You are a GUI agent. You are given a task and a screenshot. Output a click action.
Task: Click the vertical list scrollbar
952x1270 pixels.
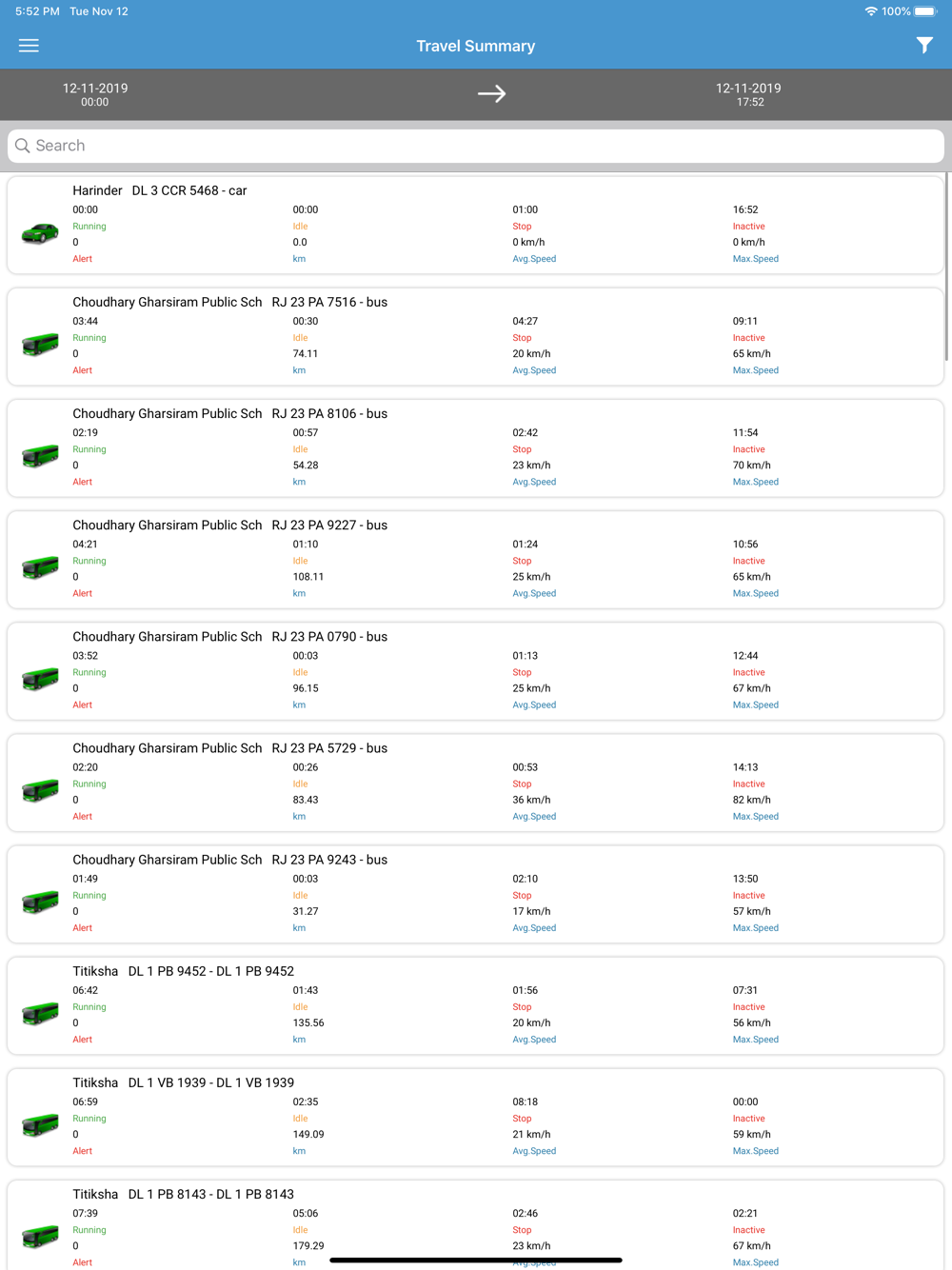point(947,267)
